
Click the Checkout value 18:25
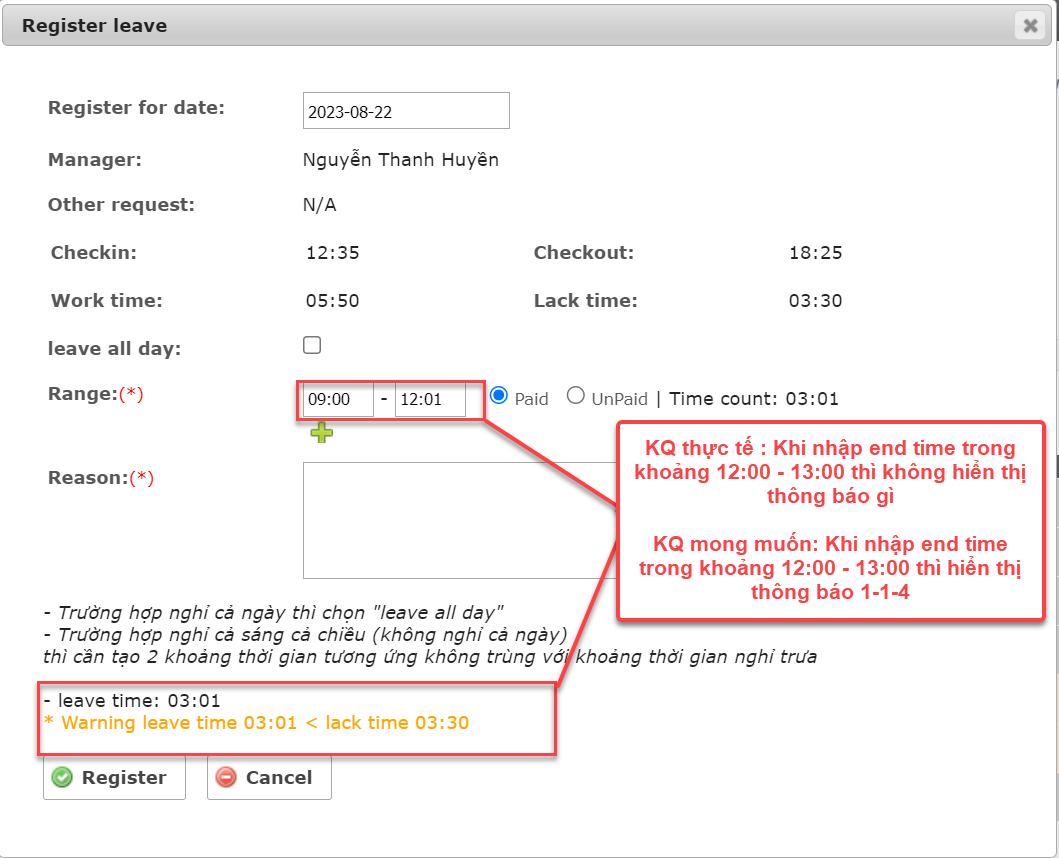click(x=815, y=253)
